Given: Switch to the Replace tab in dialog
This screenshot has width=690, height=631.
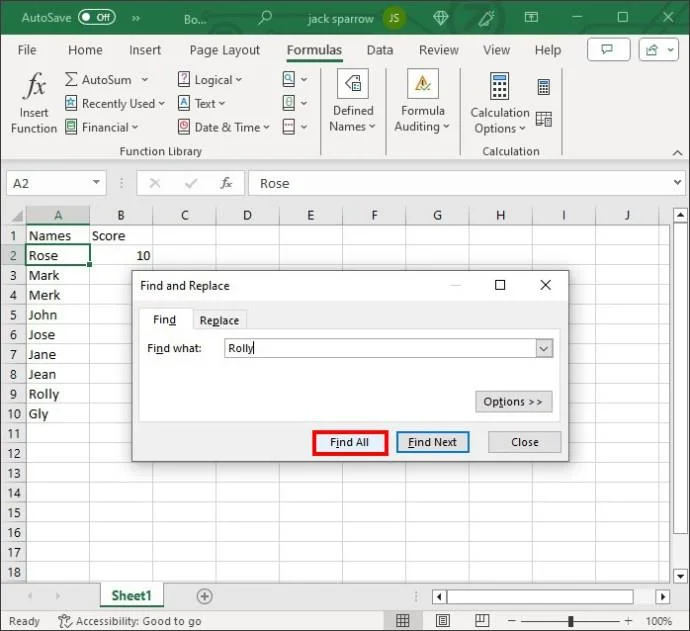Looking at the screenshot, I should 219,320.
